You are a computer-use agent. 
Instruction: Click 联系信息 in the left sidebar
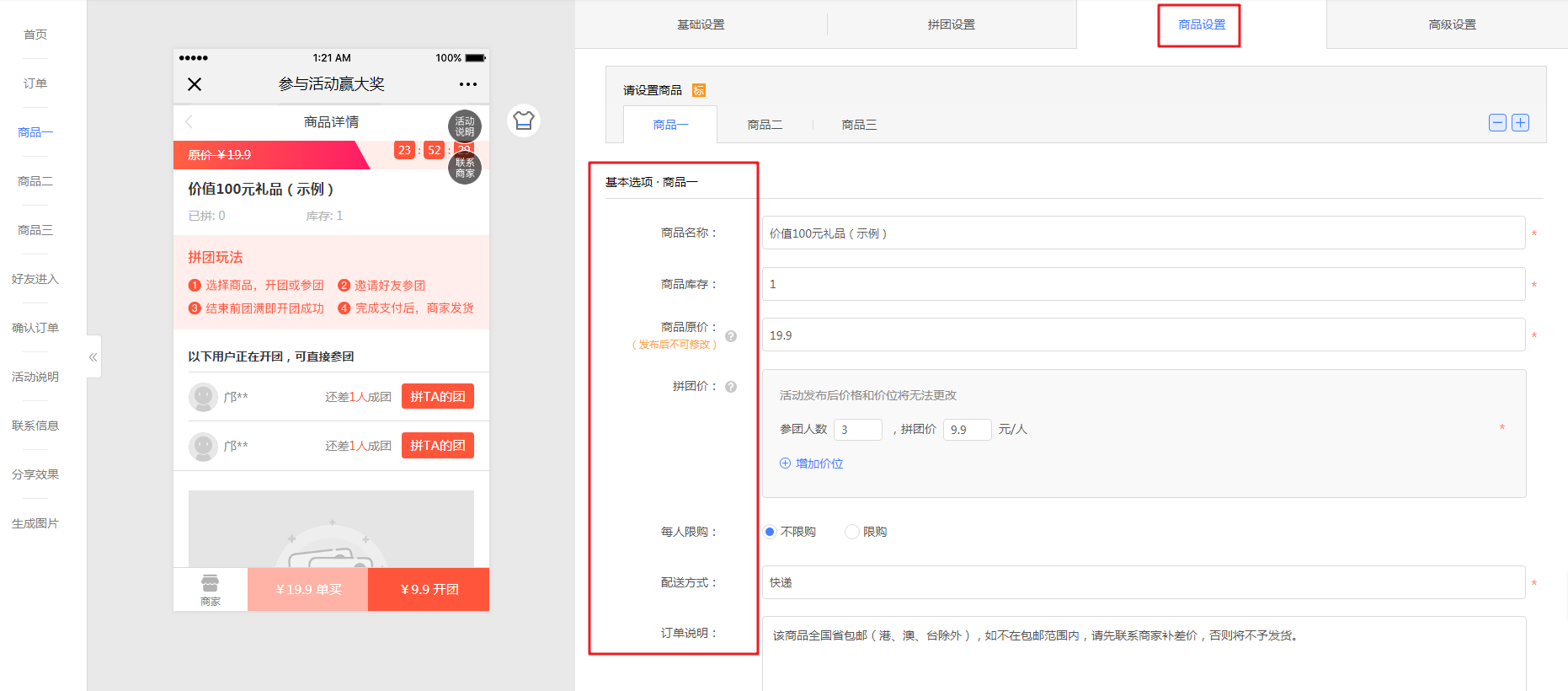(35, 426)
